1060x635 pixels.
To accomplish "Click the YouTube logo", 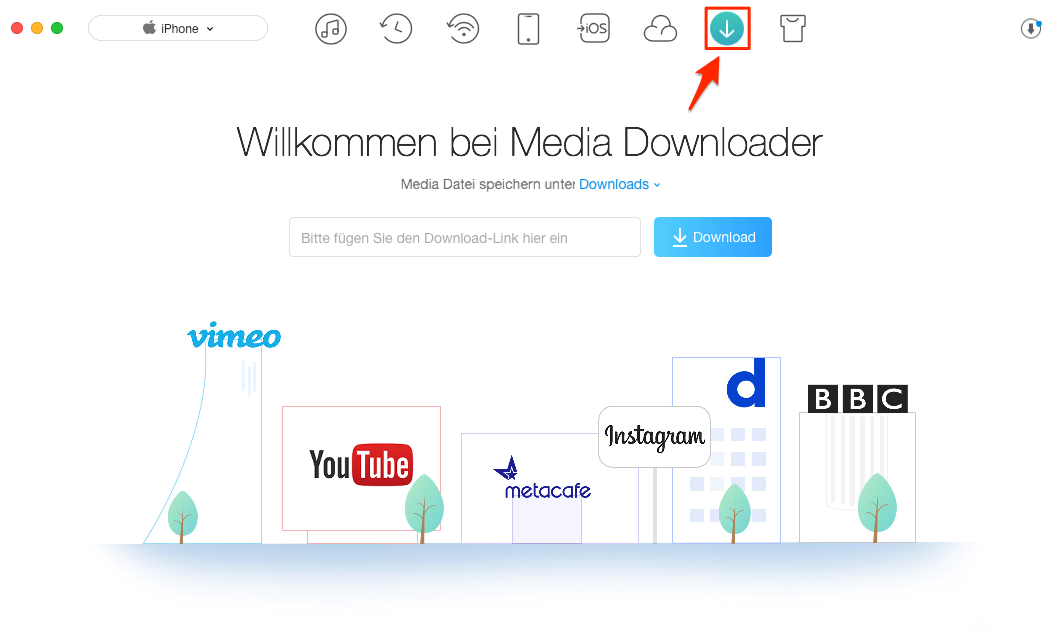I will [x=361, y=465].
